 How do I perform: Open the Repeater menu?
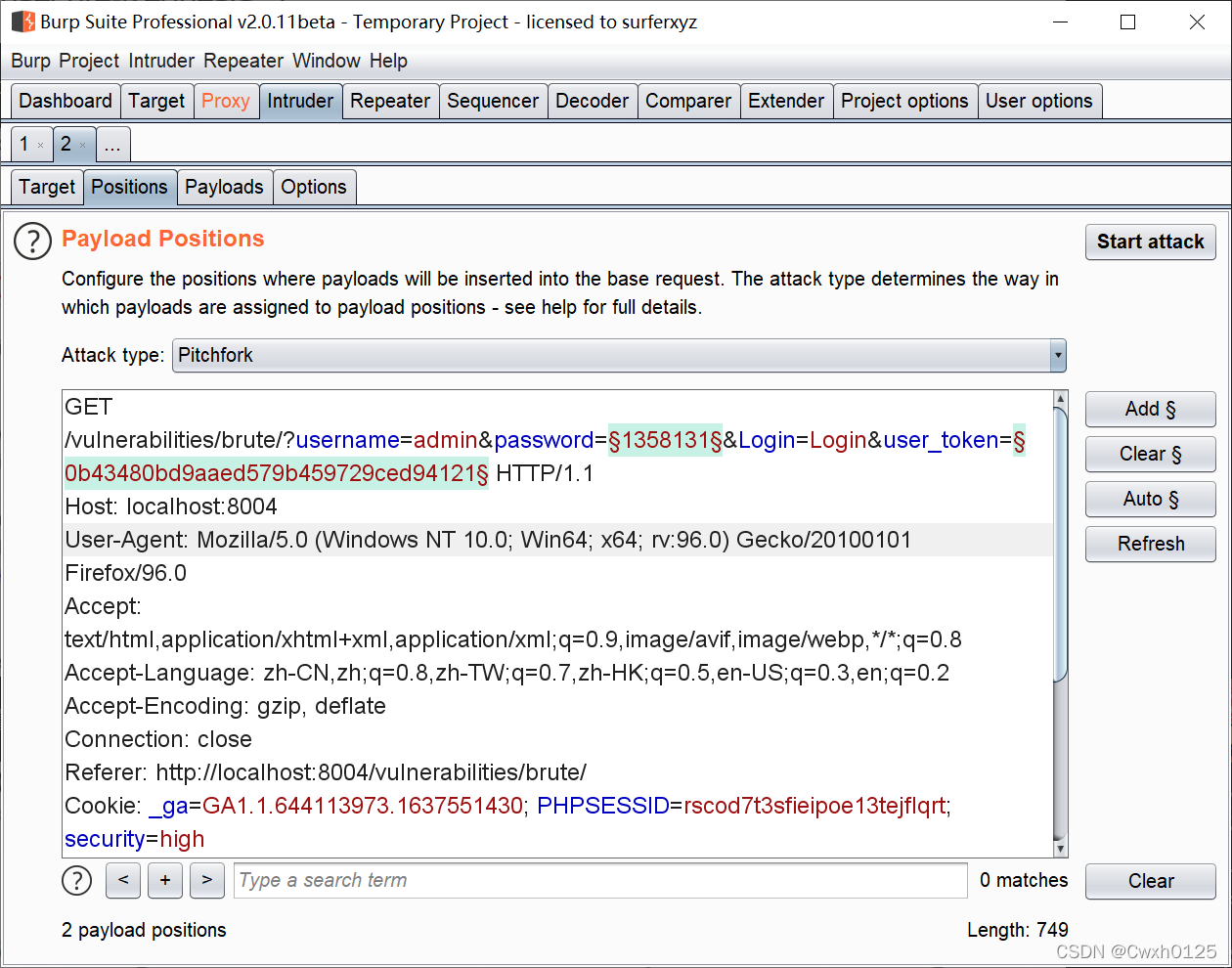click(243, 61)
